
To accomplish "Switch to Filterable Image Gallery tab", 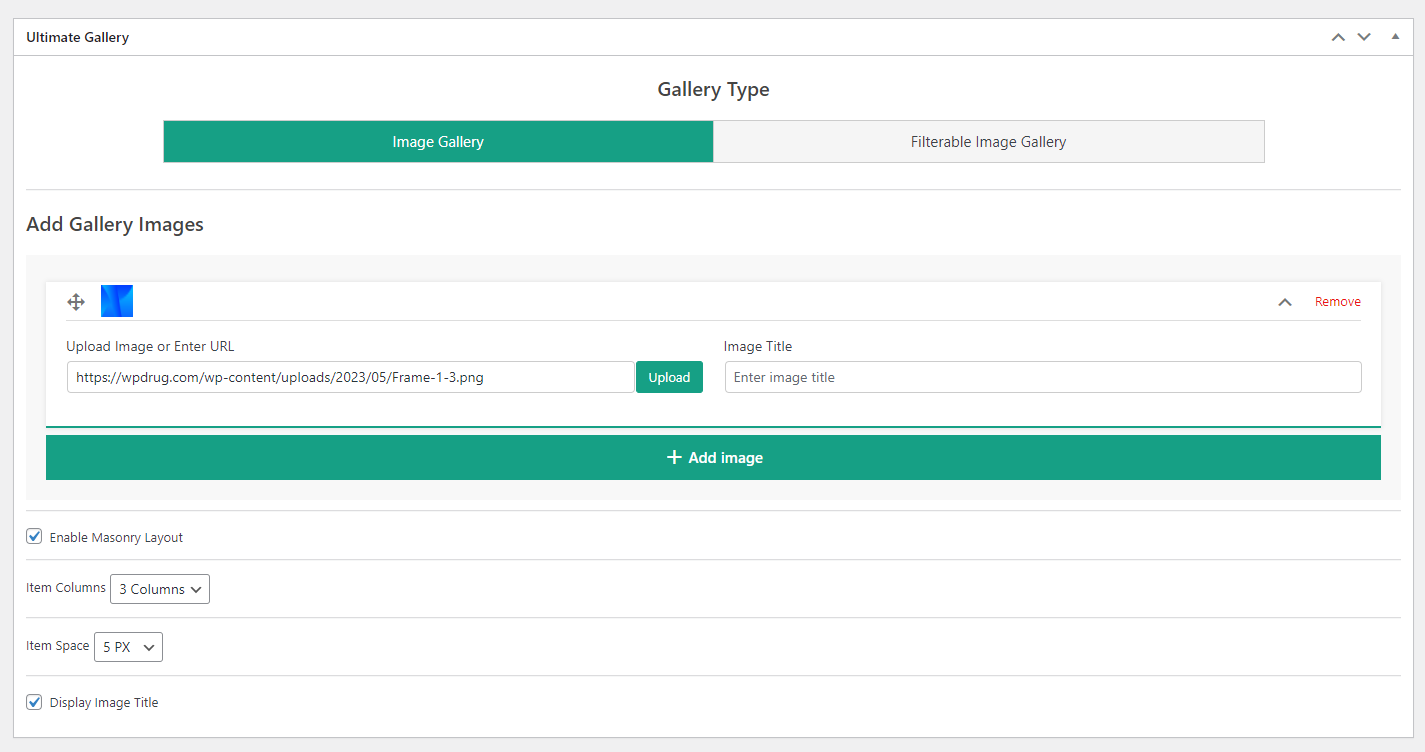I will 988,142.
